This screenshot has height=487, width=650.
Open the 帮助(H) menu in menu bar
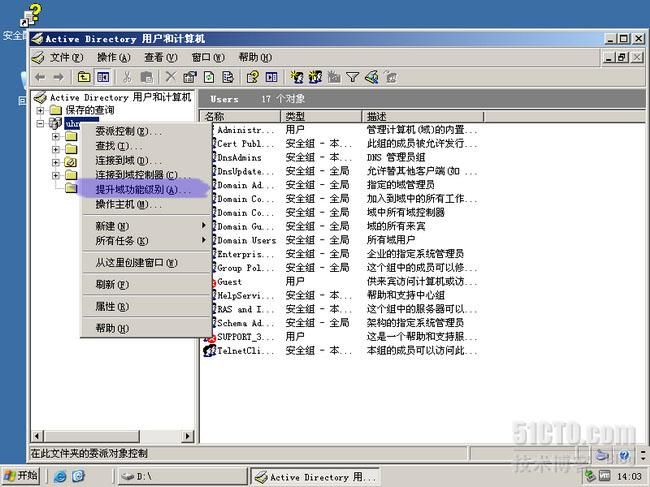[x=255, y=58]
